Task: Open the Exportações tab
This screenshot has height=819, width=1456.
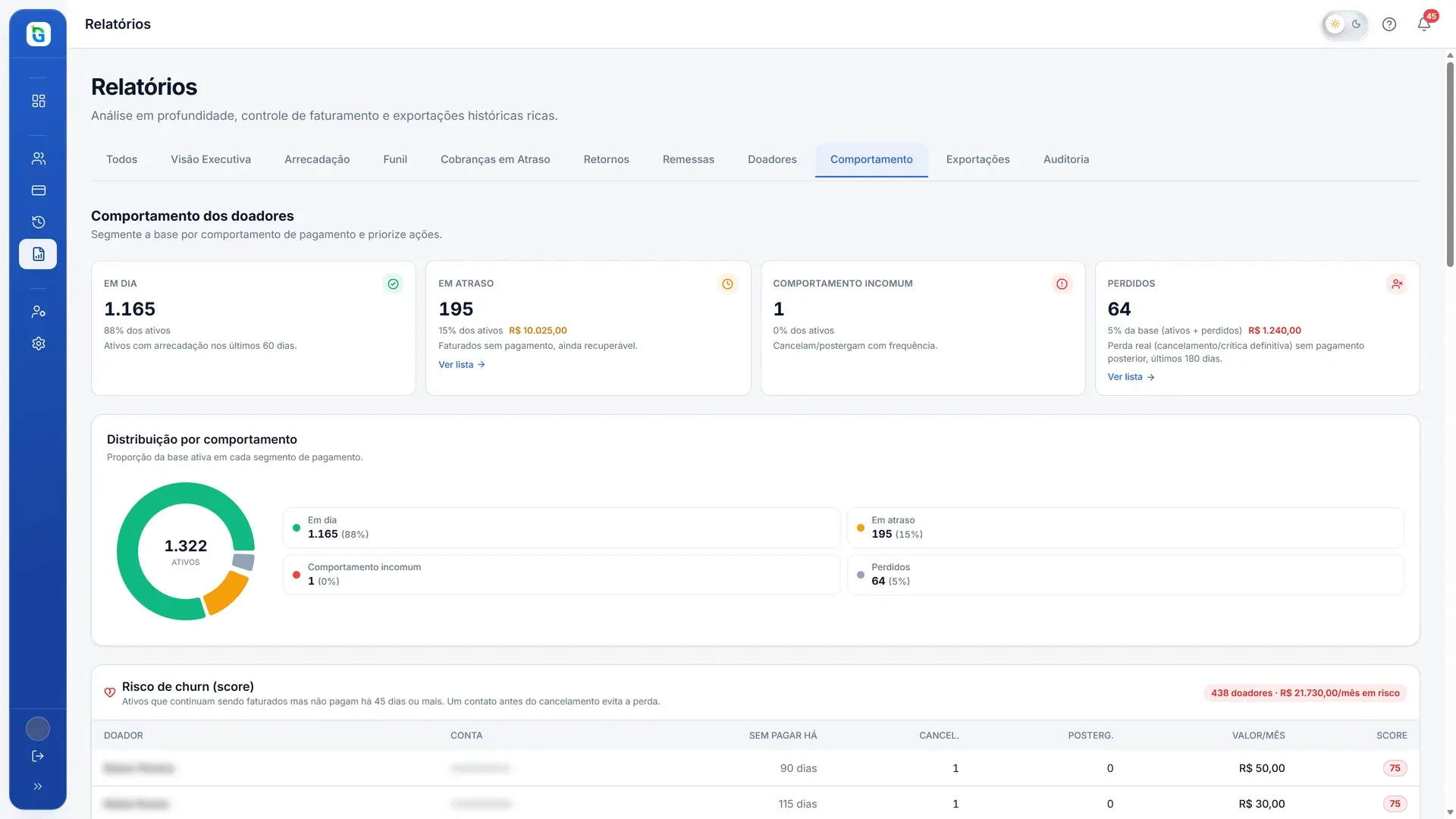Action: 977,159
